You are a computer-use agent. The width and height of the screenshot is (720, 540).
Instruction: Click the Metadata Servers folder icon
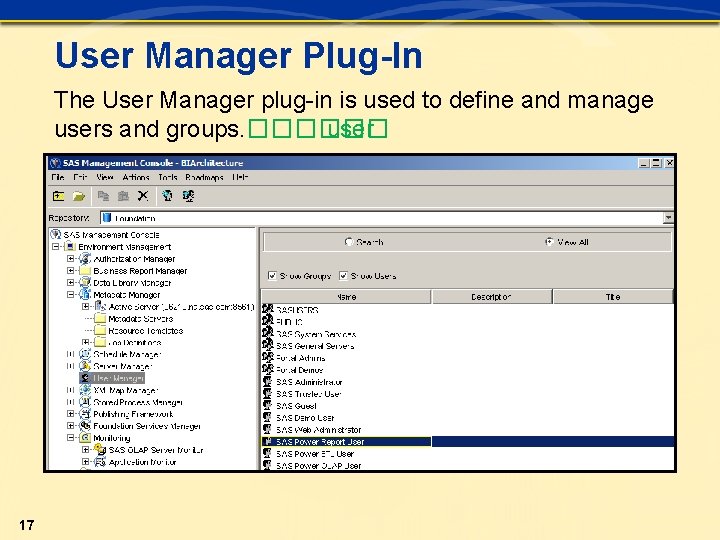[100, 319]
